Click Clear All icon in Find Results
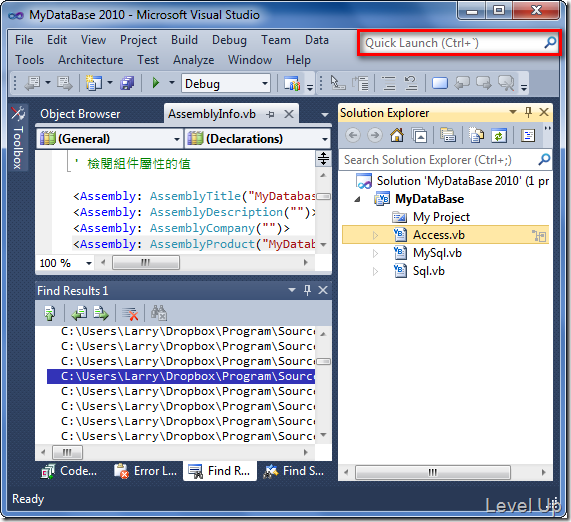 (130, 313)
